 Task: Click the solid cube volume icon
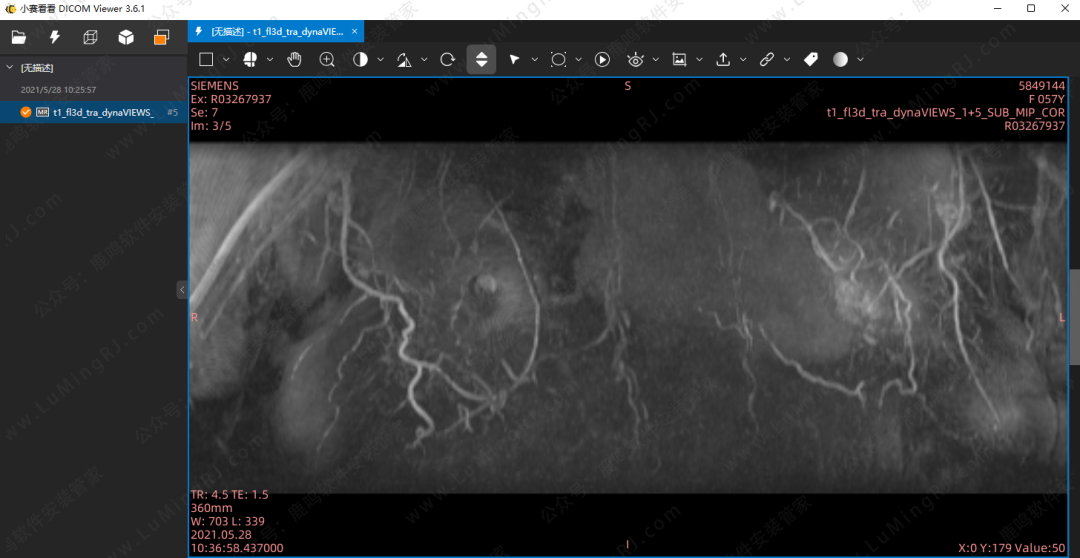126,38
